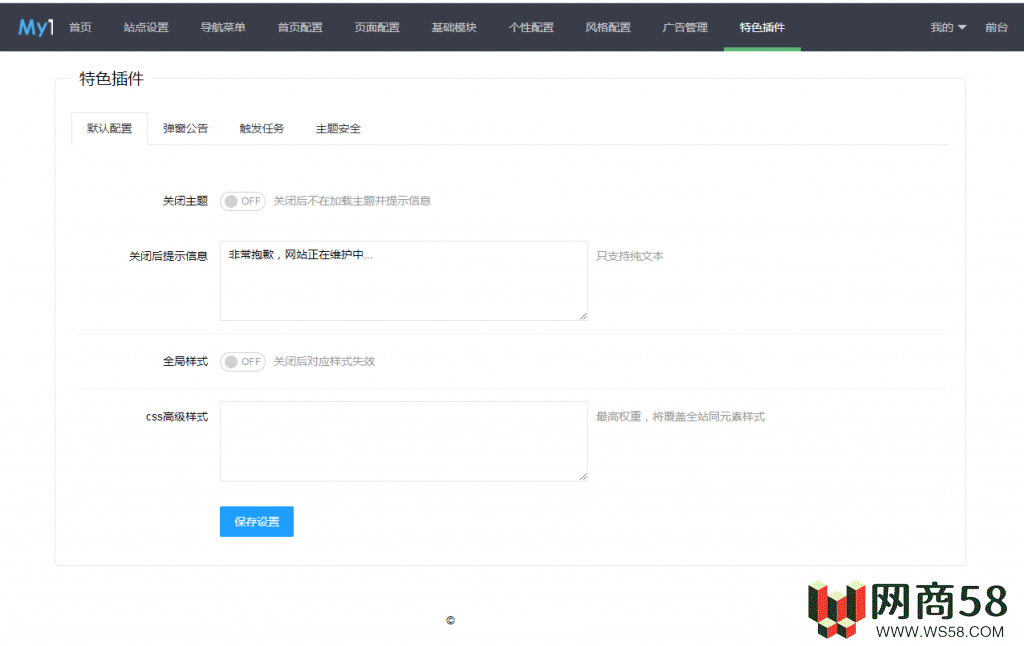Switch to the 触发任务 tab

(262, 128)
